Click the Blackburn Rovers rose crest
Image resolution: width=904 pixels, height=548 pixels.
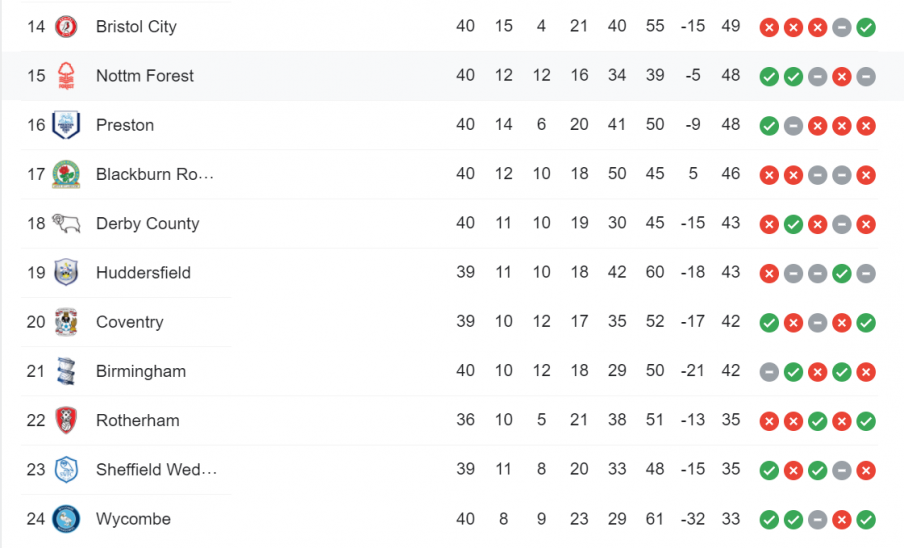66,174
